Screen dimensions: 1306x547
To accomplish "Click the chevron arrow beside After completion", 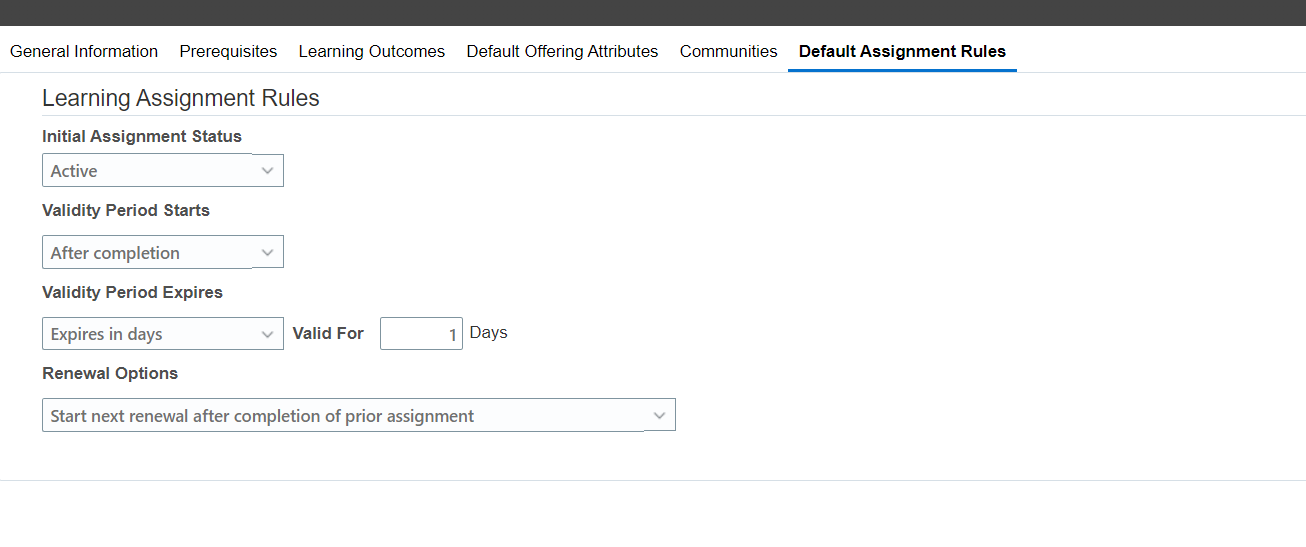I will (x=268, y=253).
